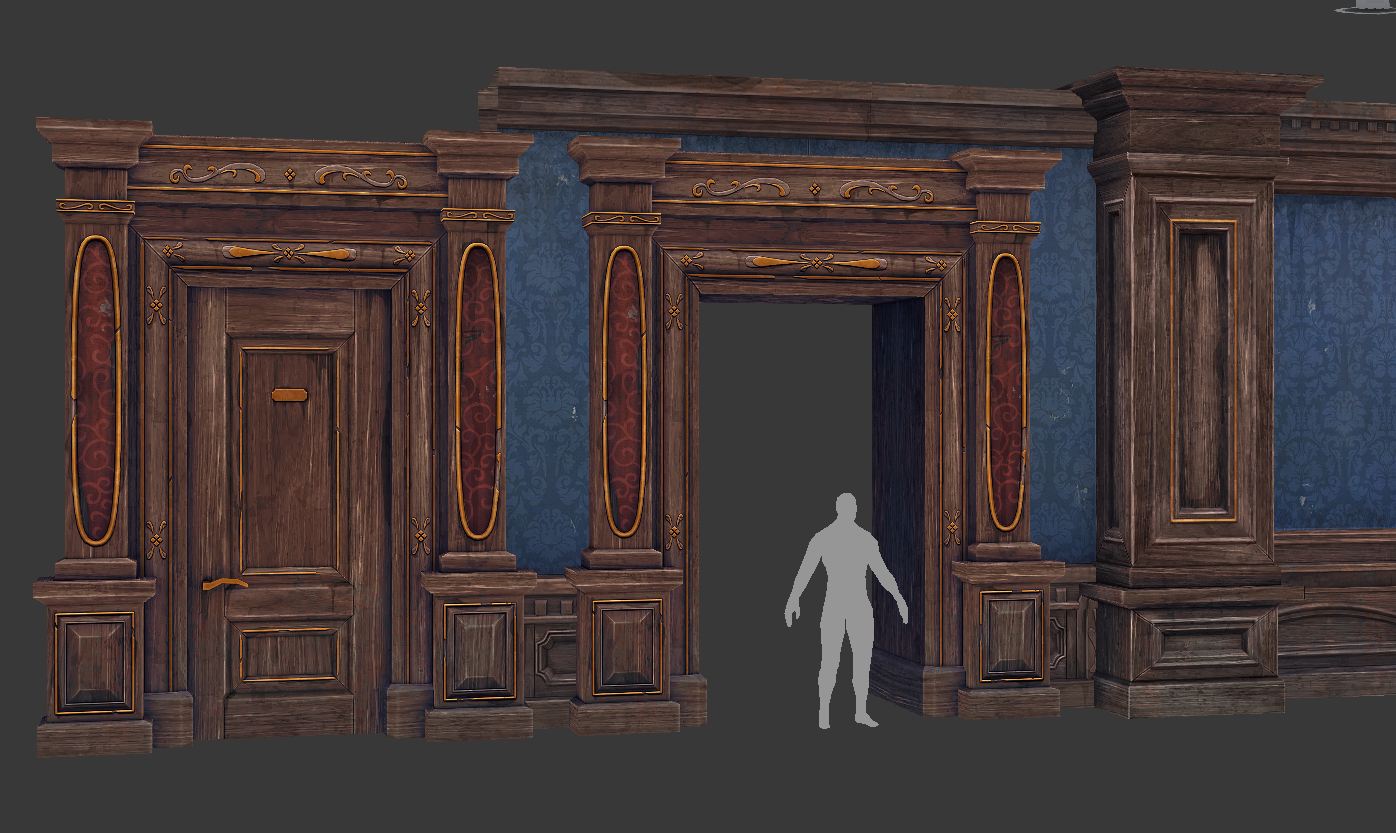
Task: Click the lower panel of the wooden door
Action: click(289, 654)
